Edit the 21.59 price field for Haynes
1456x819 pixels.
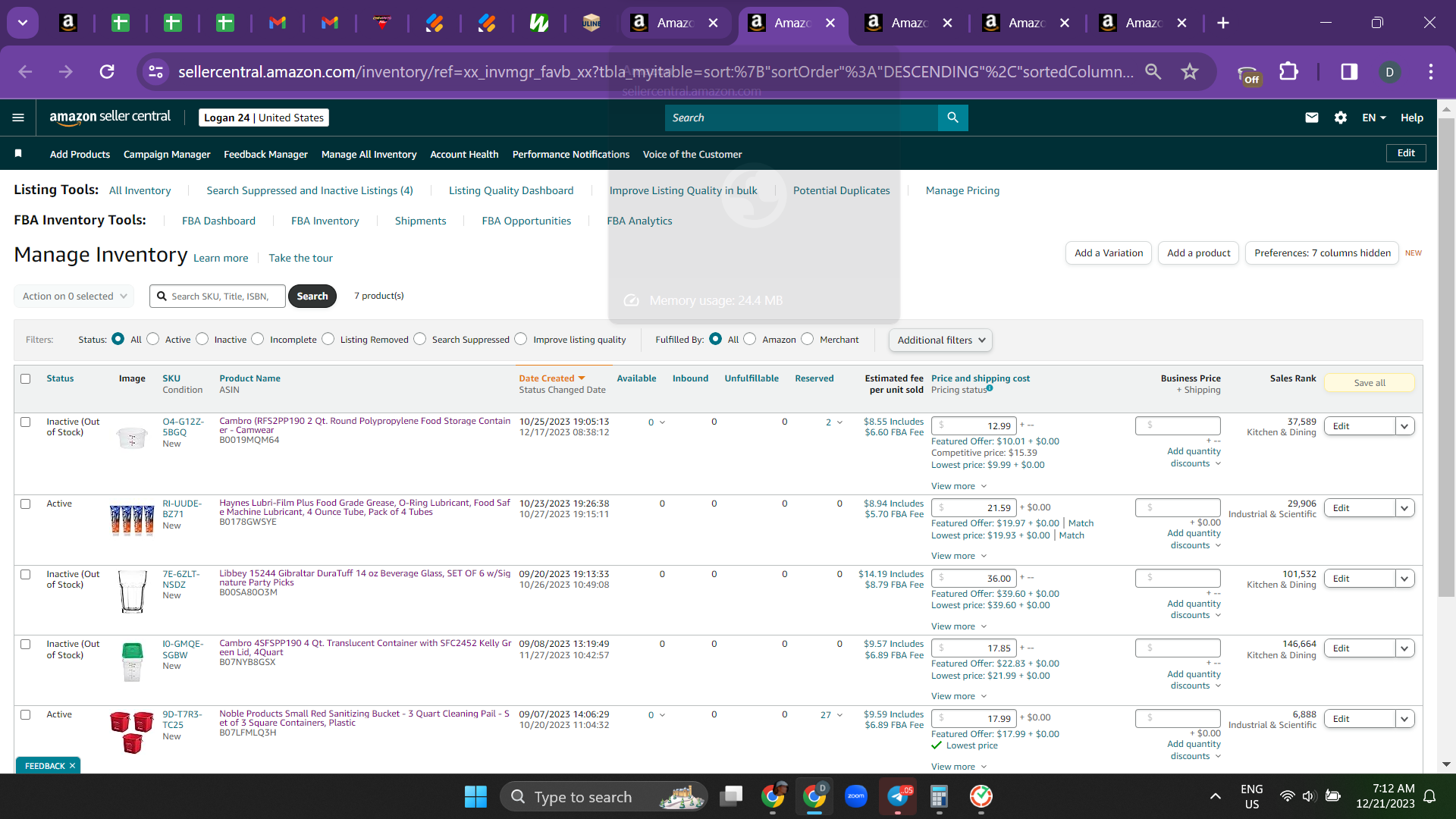974,508
